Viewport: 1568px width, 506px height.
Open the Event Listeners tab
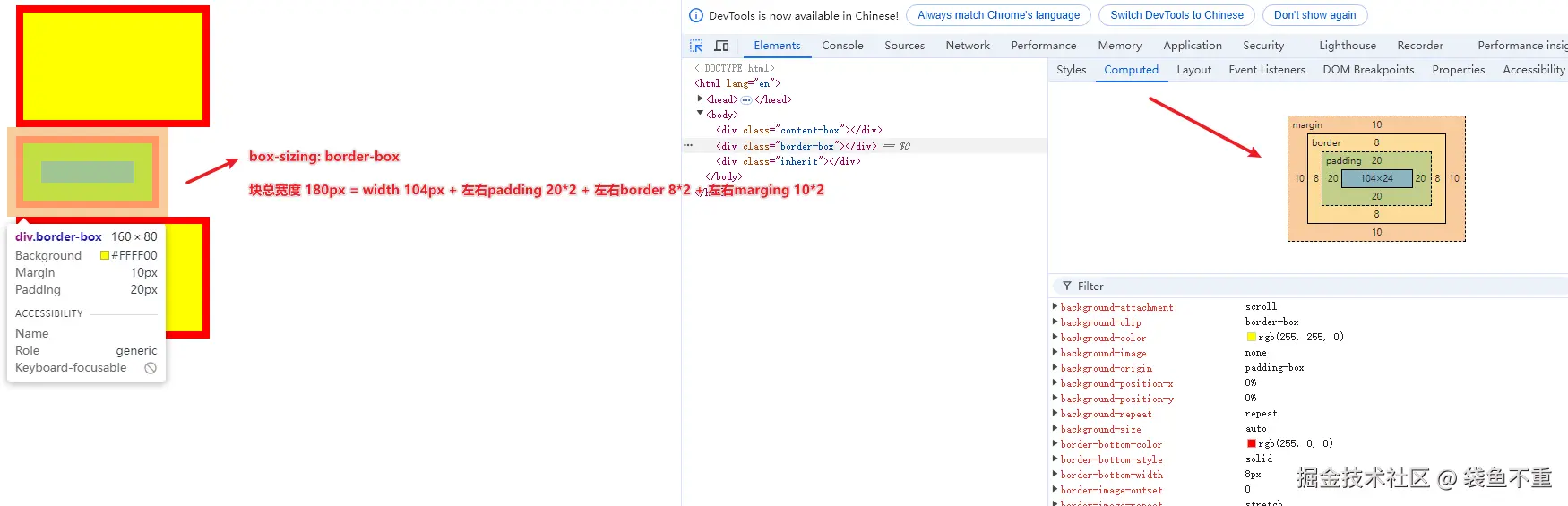[x=1267, y=70]
